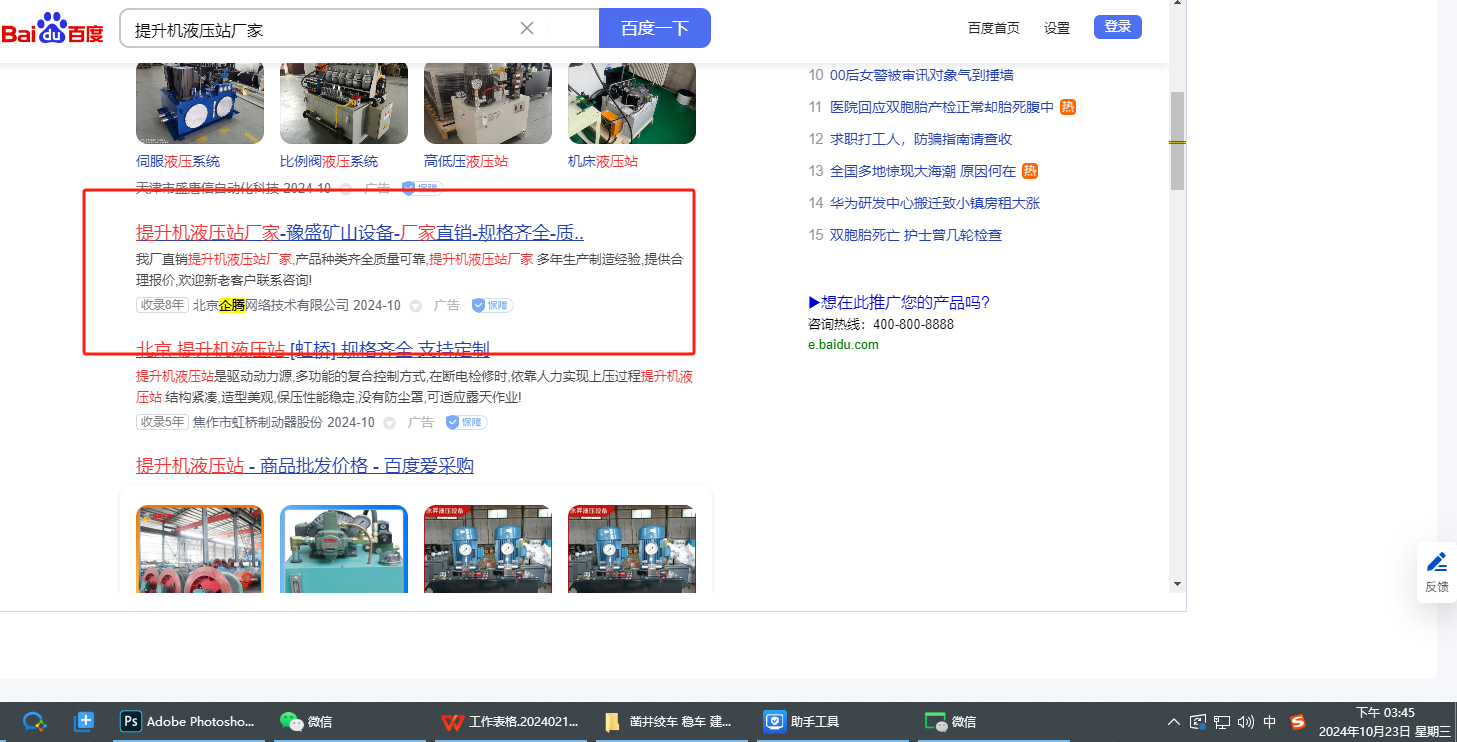Click advertiser name 北京企腾网络技术有限公司
The image size is (1457, 742).
271,305
